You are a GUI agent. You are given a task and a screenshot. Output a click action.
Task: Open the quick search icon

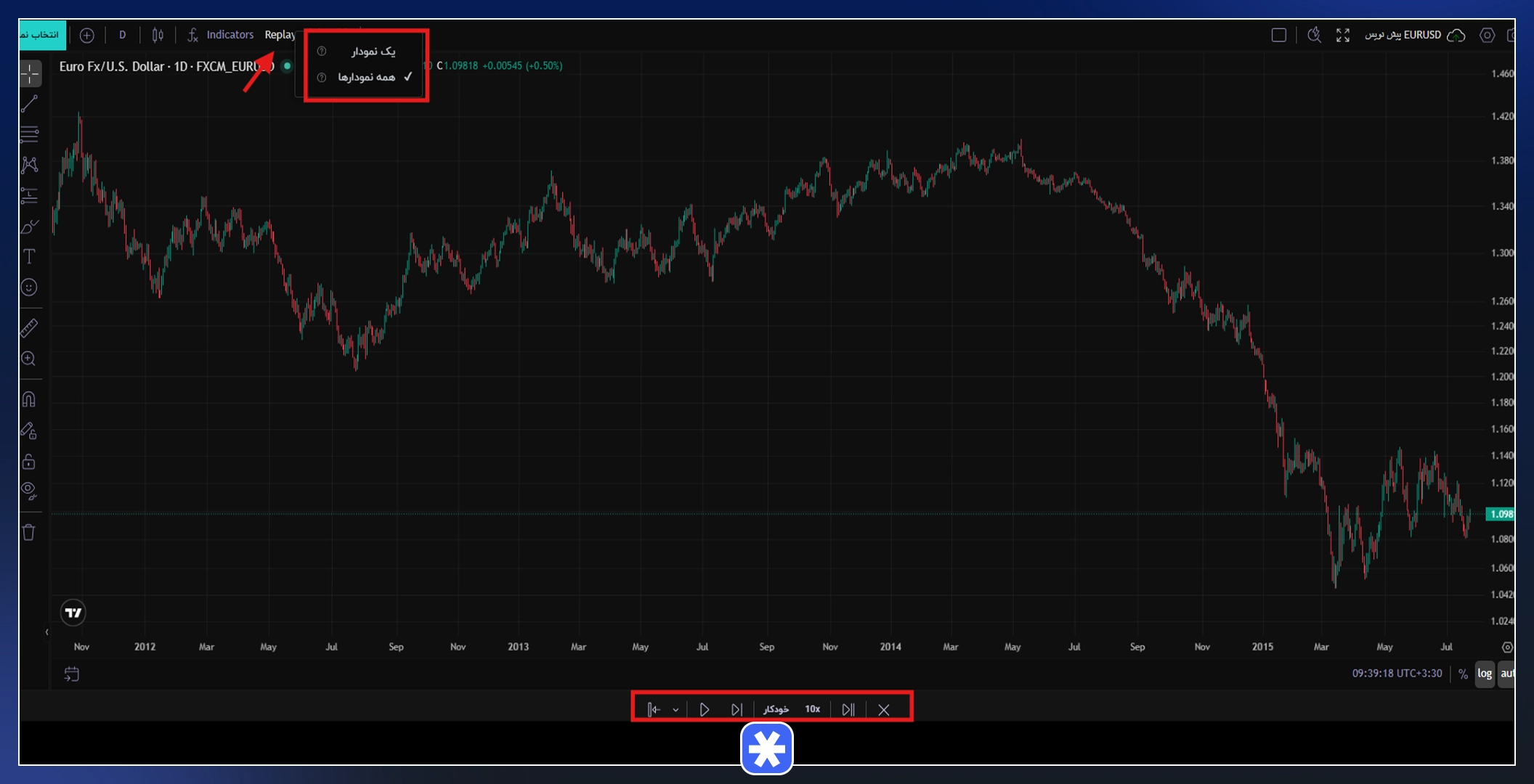pos(1314,35)
